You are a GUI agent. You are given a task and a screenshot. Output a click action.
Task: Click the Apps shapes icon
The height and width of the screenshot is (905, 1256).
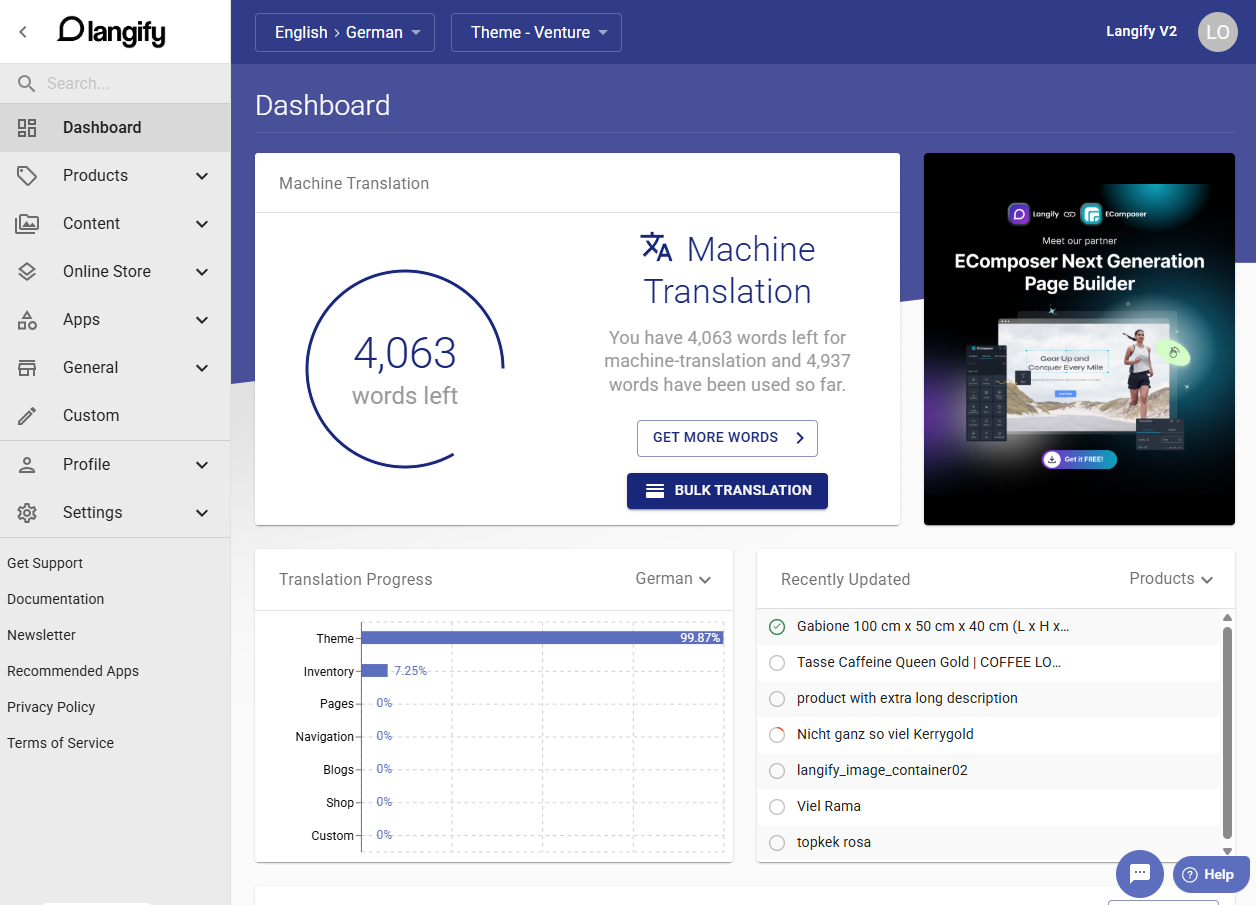click(x=27, y=320)
